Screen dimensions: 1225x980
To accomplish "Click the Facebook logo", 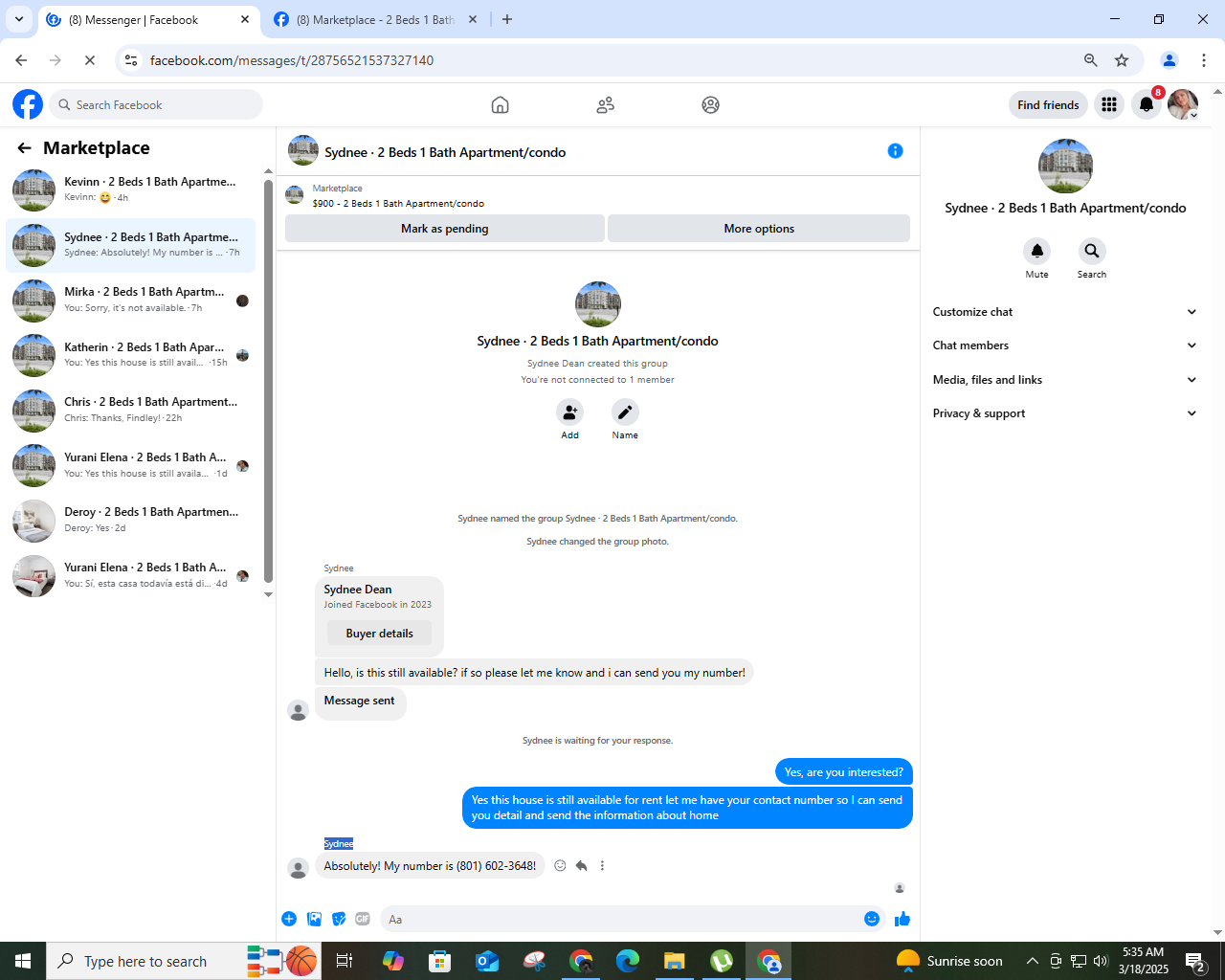I will pos(28,104).
